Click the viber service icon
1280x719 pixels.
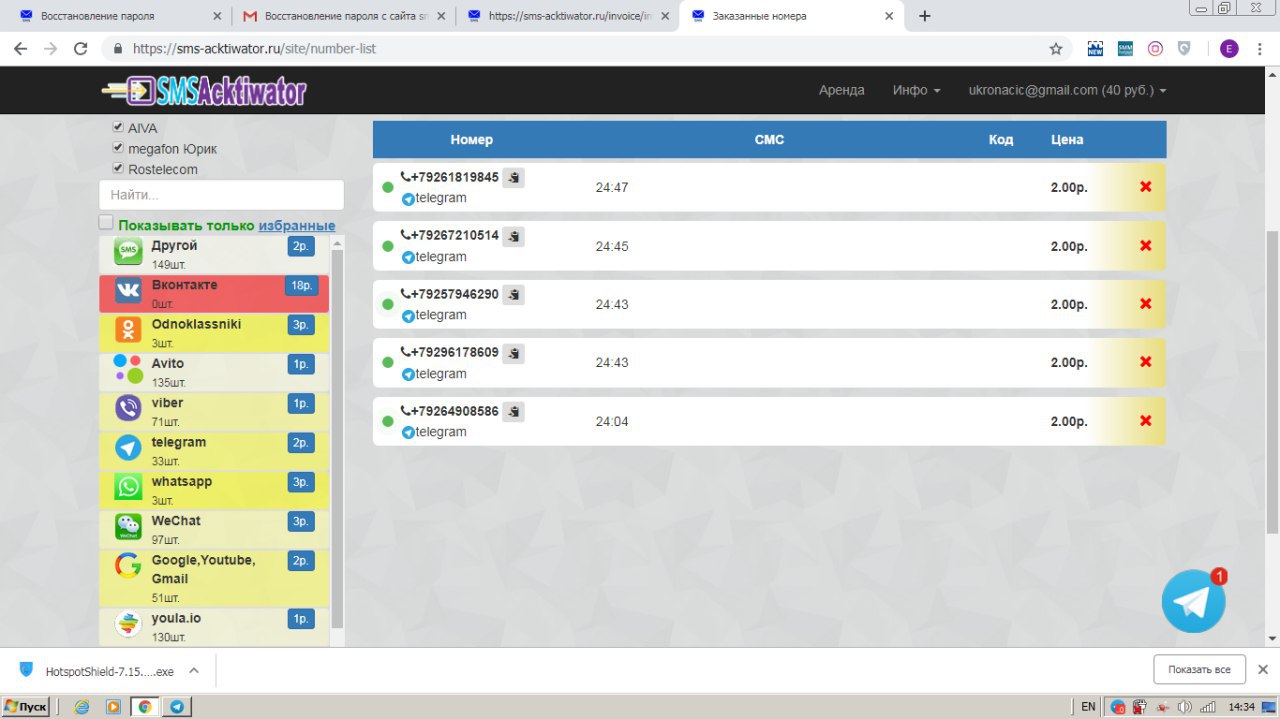click(x=128, y=408)
